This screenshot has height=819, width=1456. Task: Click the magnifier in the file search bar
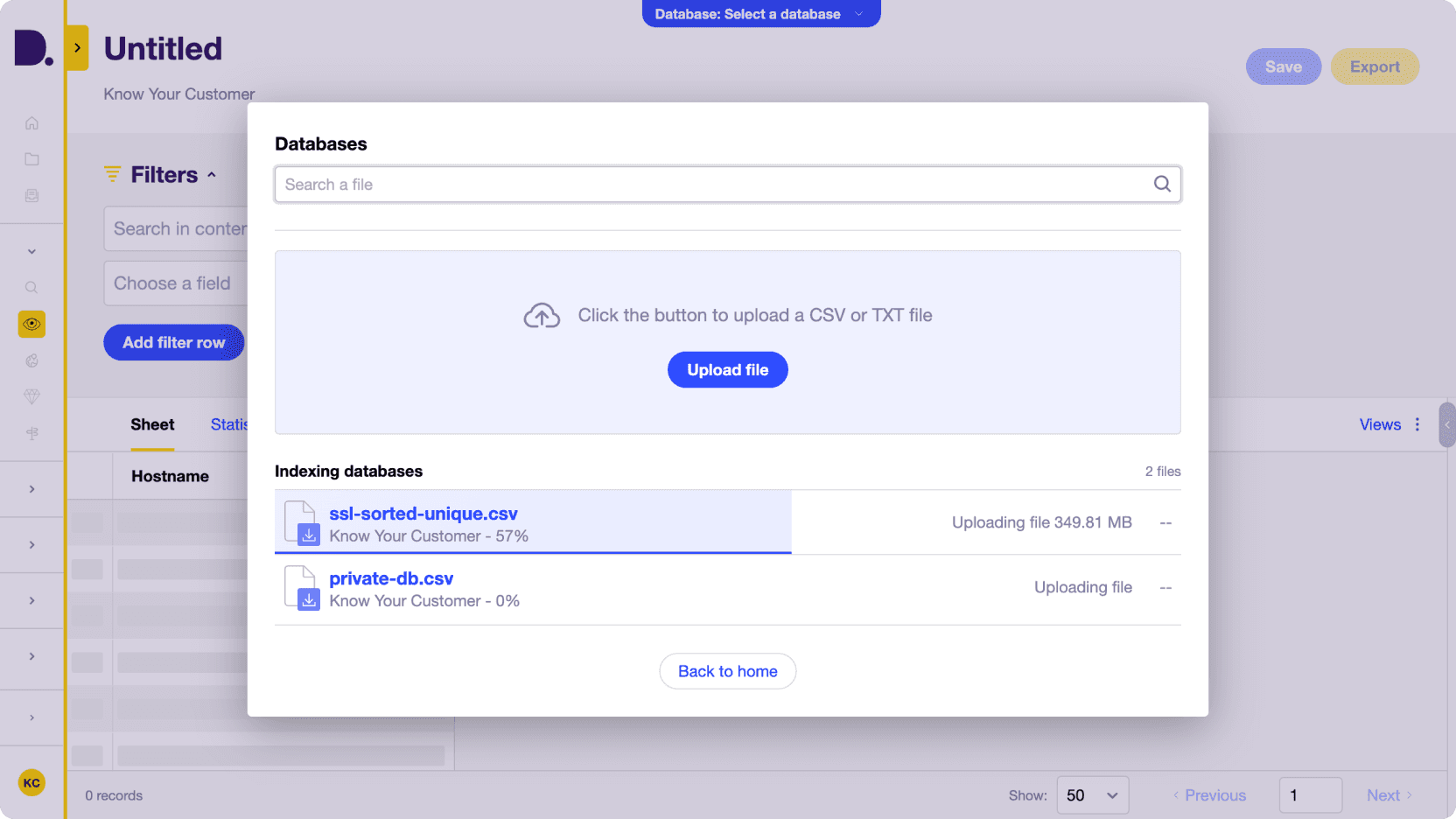[1162, 184]
